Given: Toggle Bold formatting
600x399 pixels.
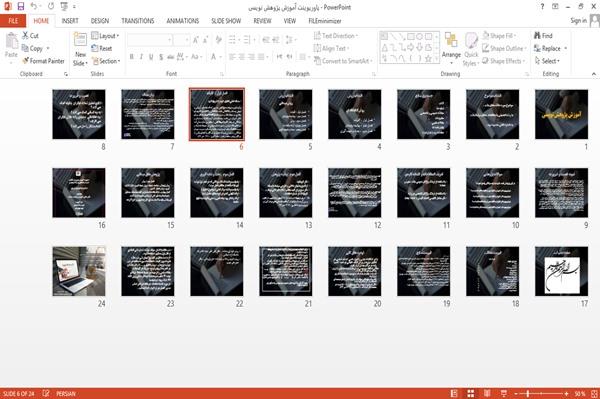Looking at the screenshot, I should pos(132,57).
